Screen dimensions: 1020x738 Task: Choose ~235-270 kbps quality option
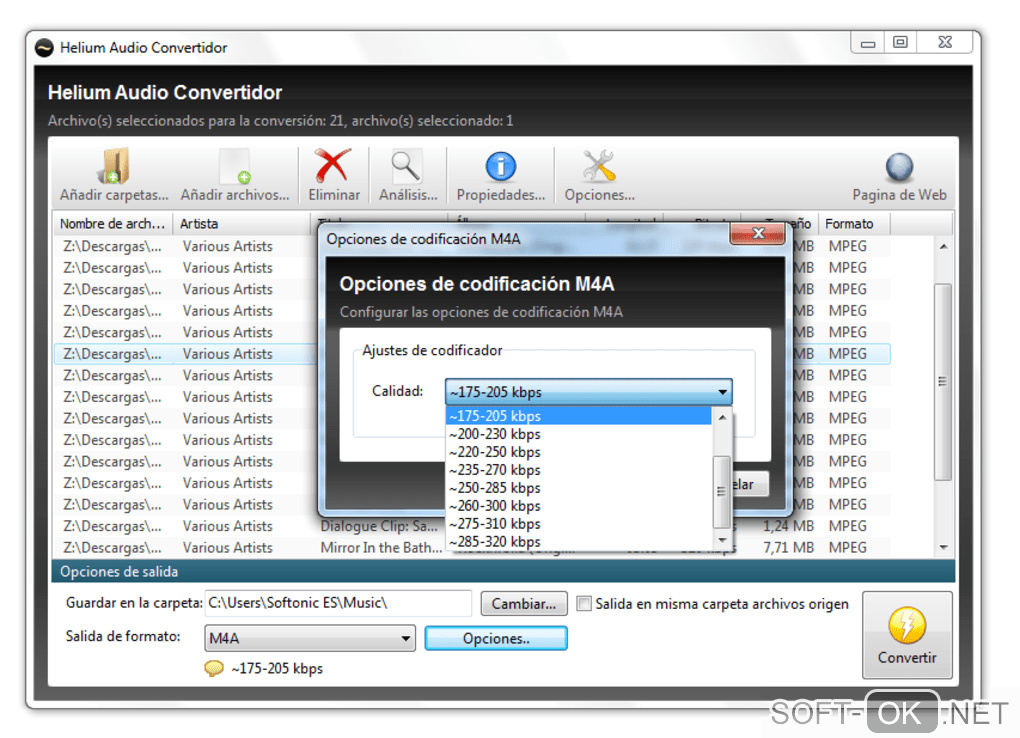pyautogui.click(x=579, y=470)
